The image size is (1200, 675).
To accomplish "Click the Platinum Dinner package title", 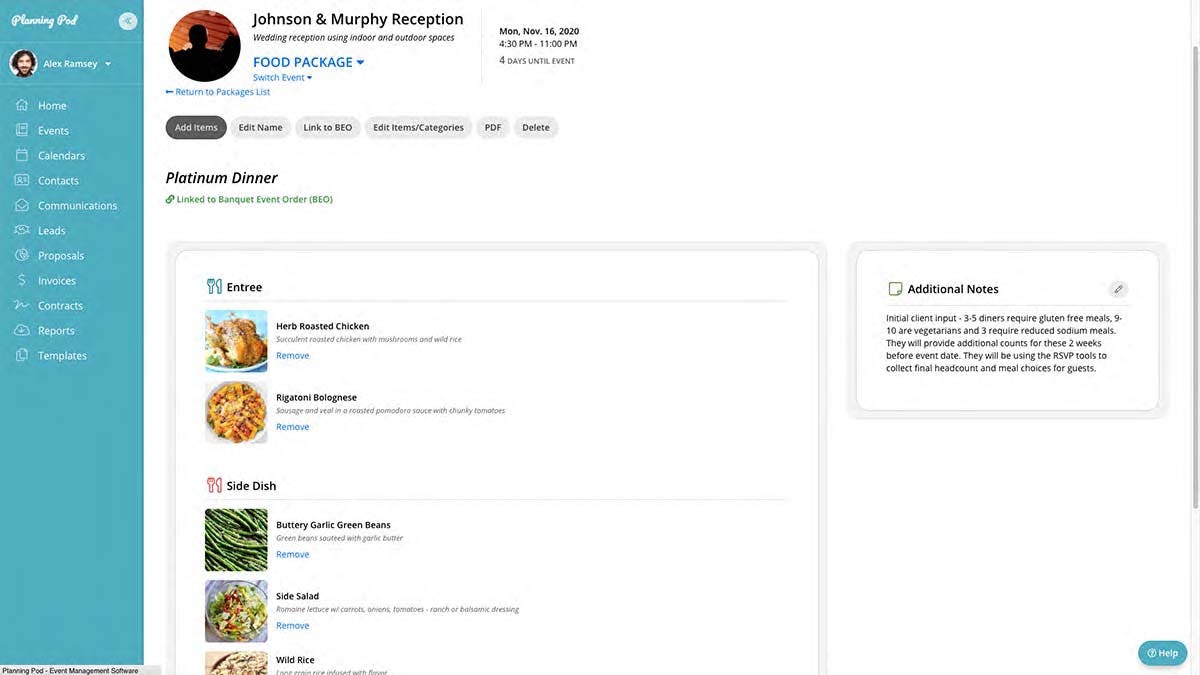I will (x=222, y=178).
